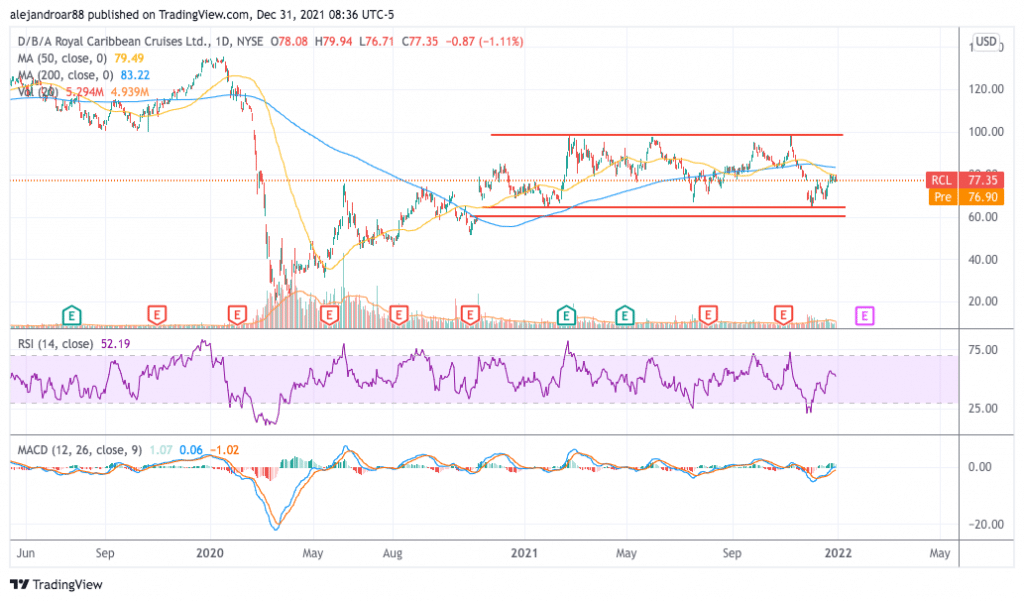Viewport: 1024px width, 602px height.
Task: Click the 2021 label on the time axis
Action: pos(524,554)
